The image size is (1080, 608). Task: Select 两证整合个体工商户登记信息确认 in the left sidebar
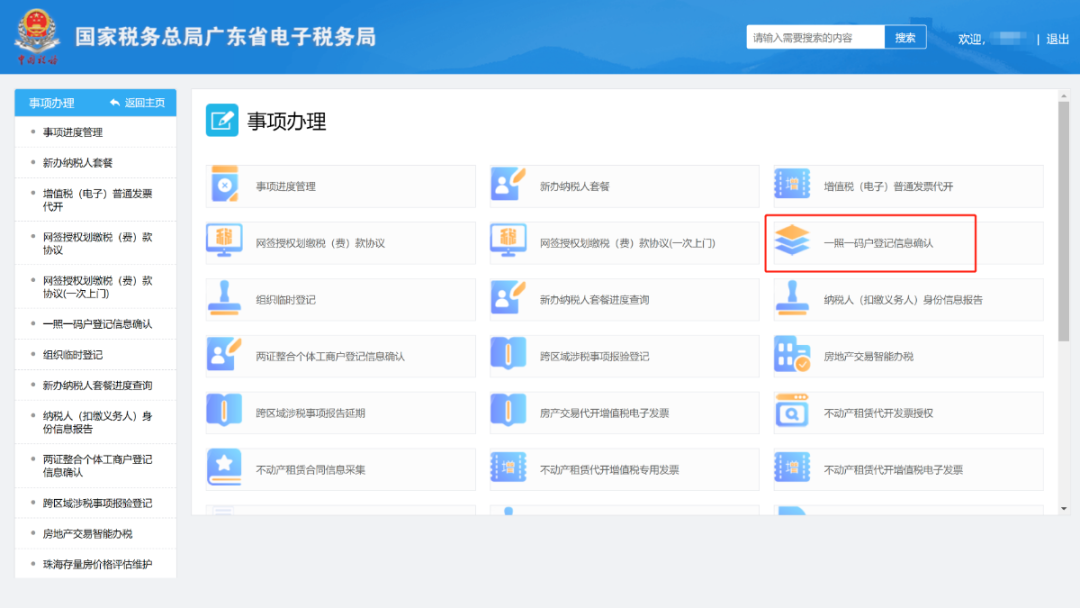[97, 465]
